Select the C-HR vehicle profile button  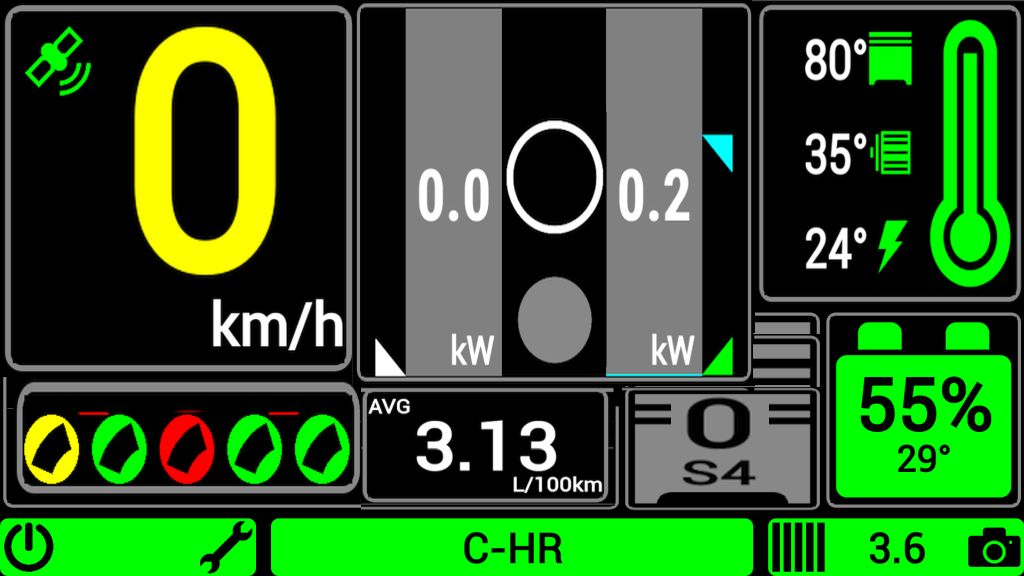click(x=512, y=547)
